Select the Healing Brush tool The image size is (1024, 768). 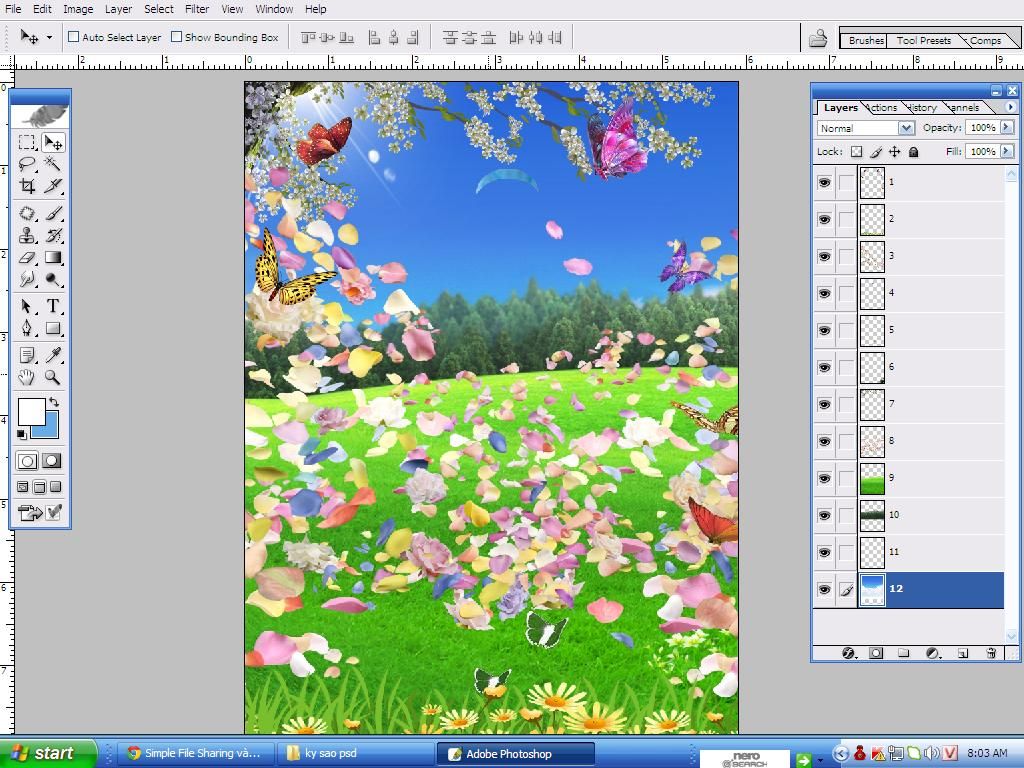(x=27, y=214)
